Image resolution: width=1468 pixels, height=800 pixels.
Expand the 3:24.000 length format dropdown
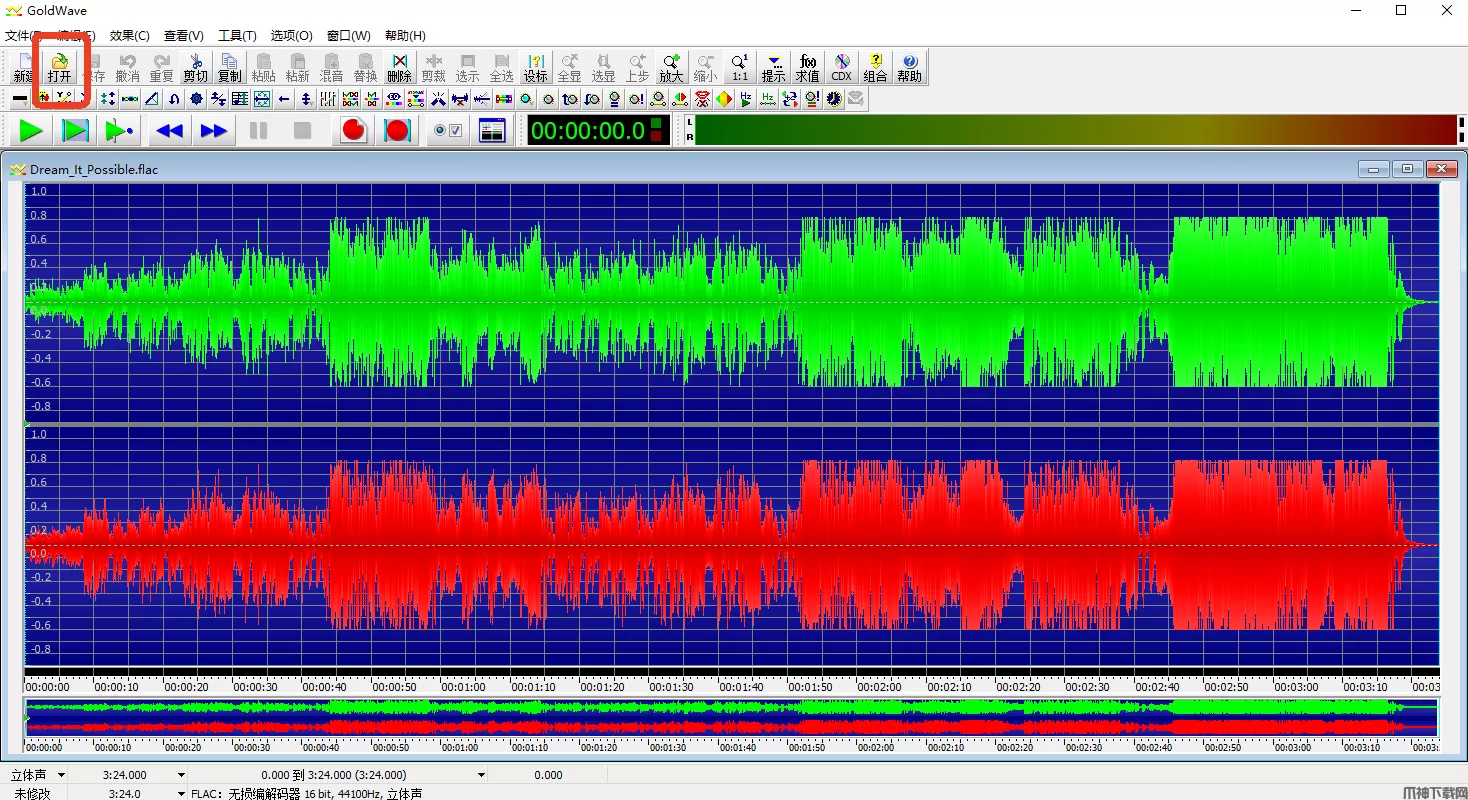point(181,775)
